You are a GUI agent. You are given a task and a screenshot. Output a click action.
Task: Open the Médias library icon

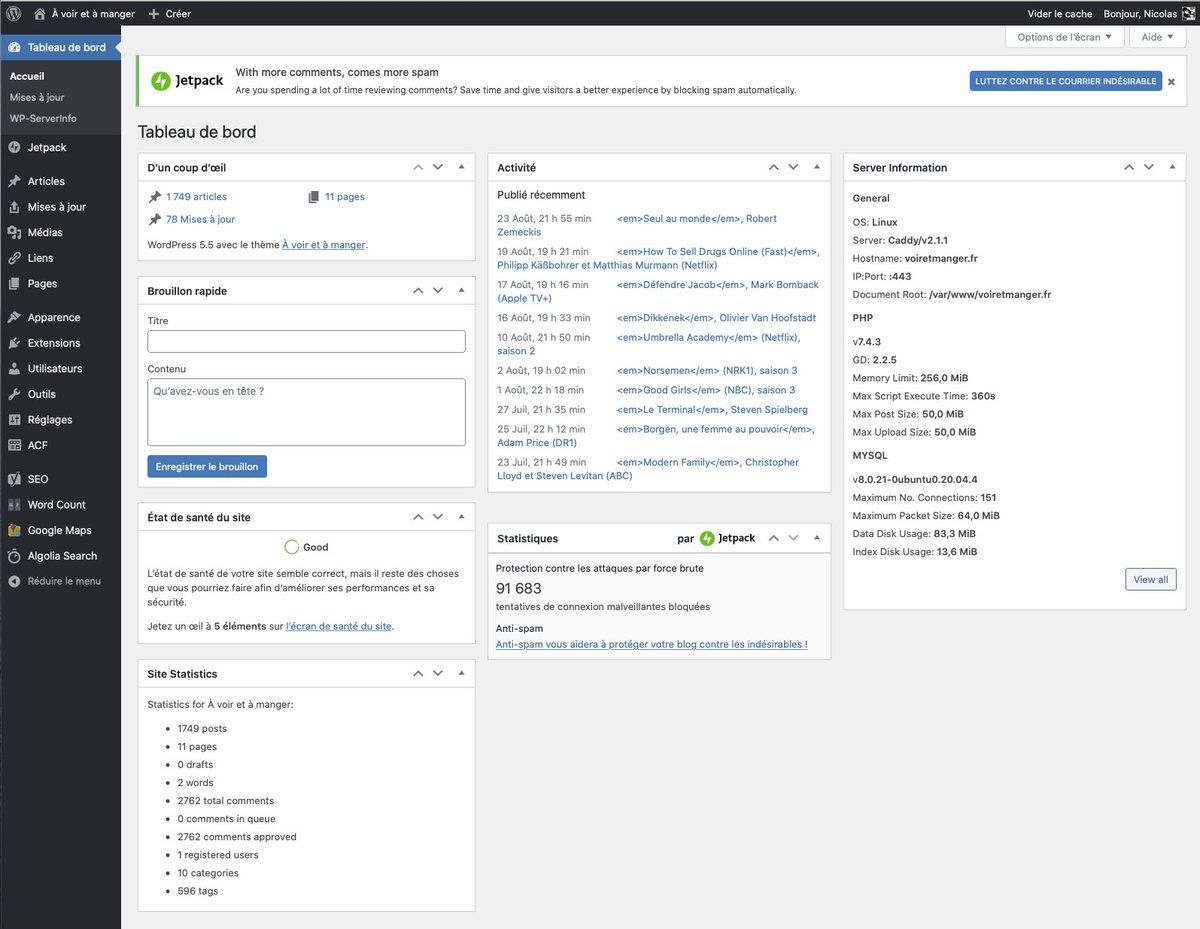[14, 232]
